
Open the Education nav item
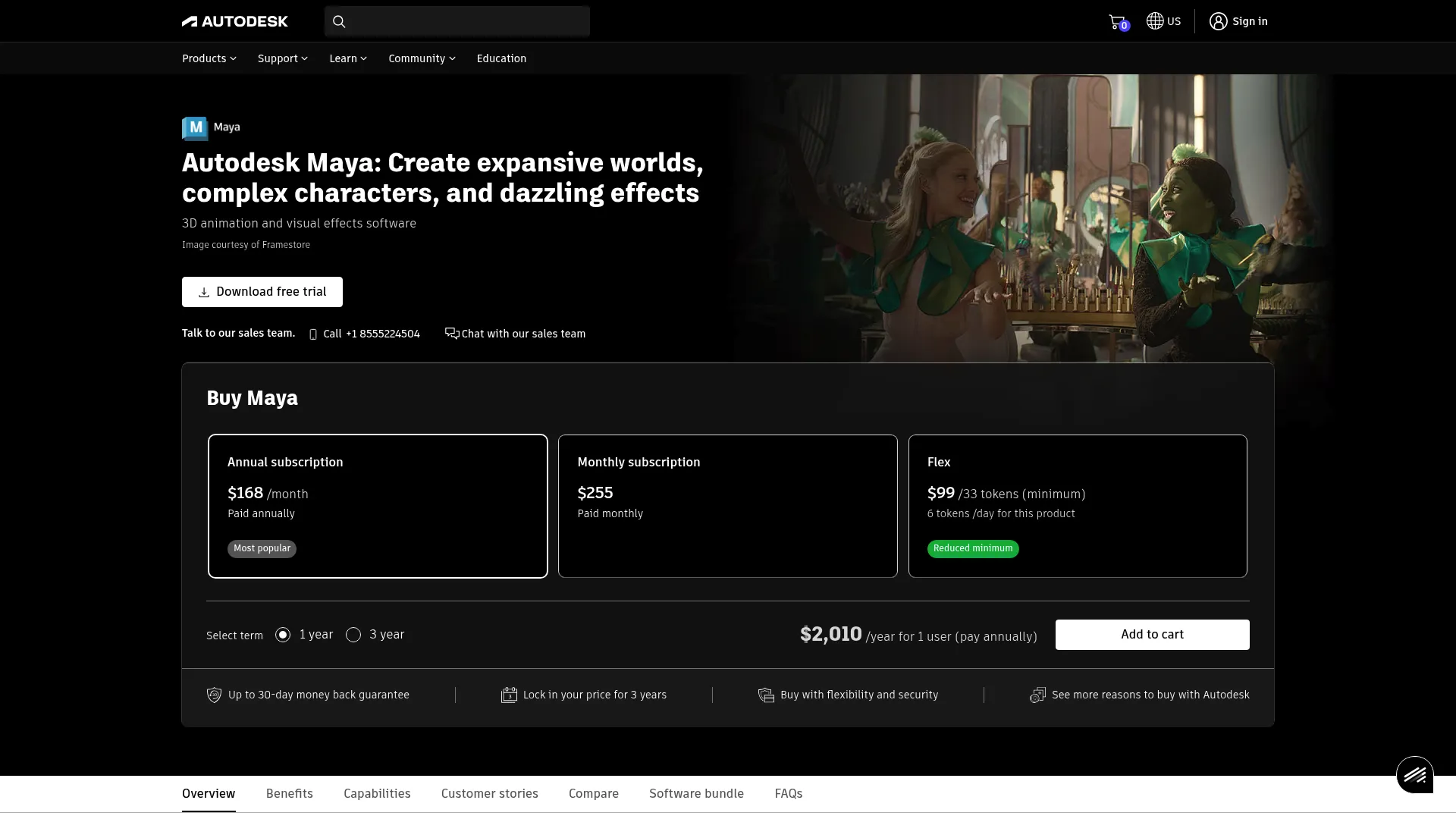pyautogui.click(x=501, y=58)
